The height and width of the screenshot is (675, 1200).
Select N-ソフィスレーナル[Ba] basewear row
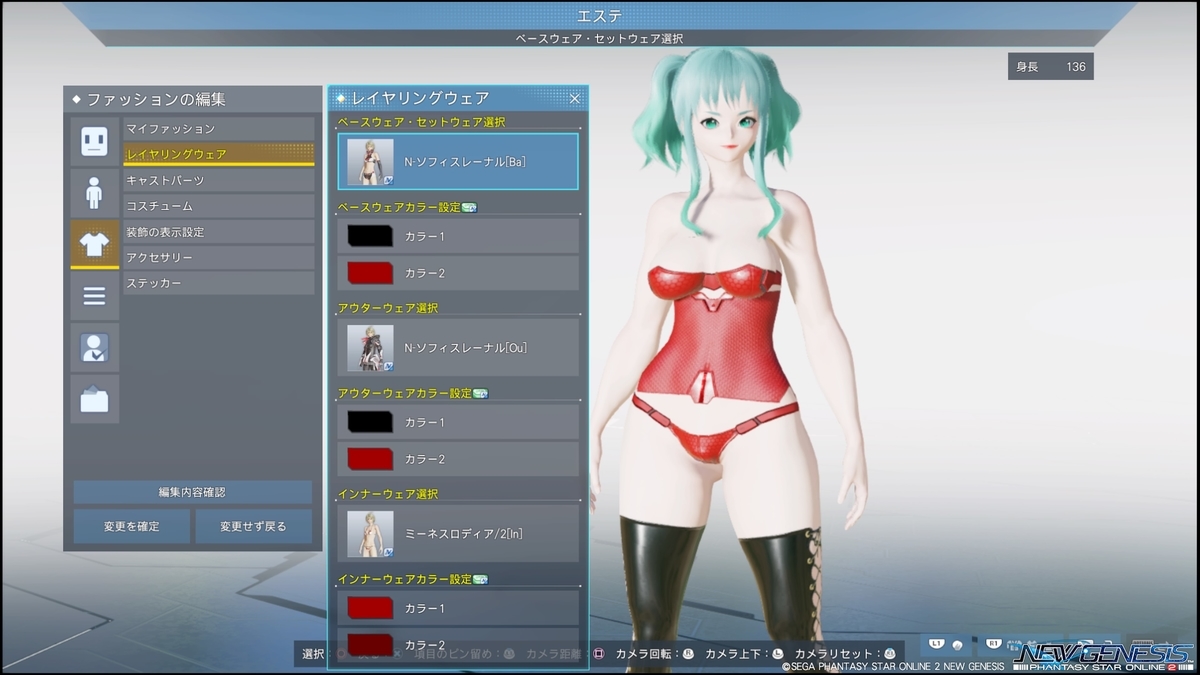click(x=458, y=162)
